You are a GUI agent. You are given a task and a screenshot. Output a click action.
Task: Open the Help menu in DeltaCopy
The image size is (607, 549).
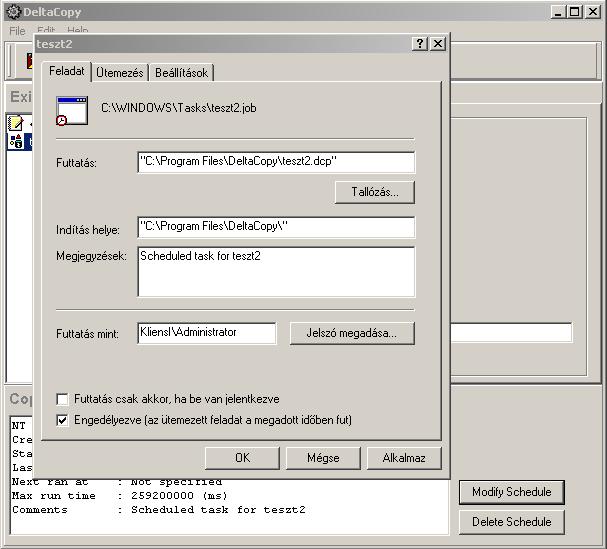[77, 30]
